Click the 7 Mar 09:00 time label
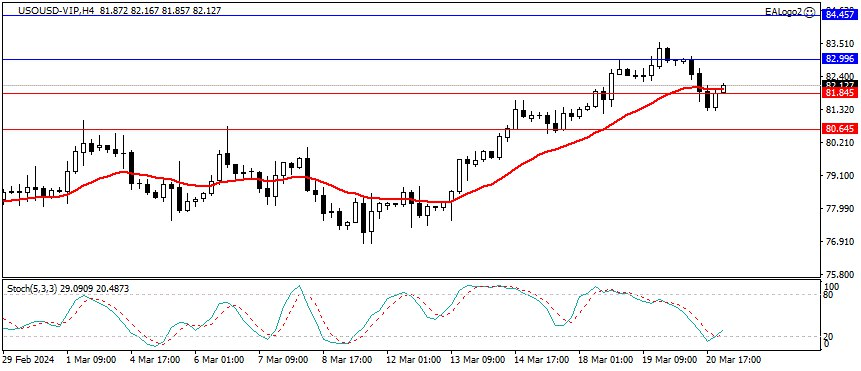861x371 pixels. (283, 360)
